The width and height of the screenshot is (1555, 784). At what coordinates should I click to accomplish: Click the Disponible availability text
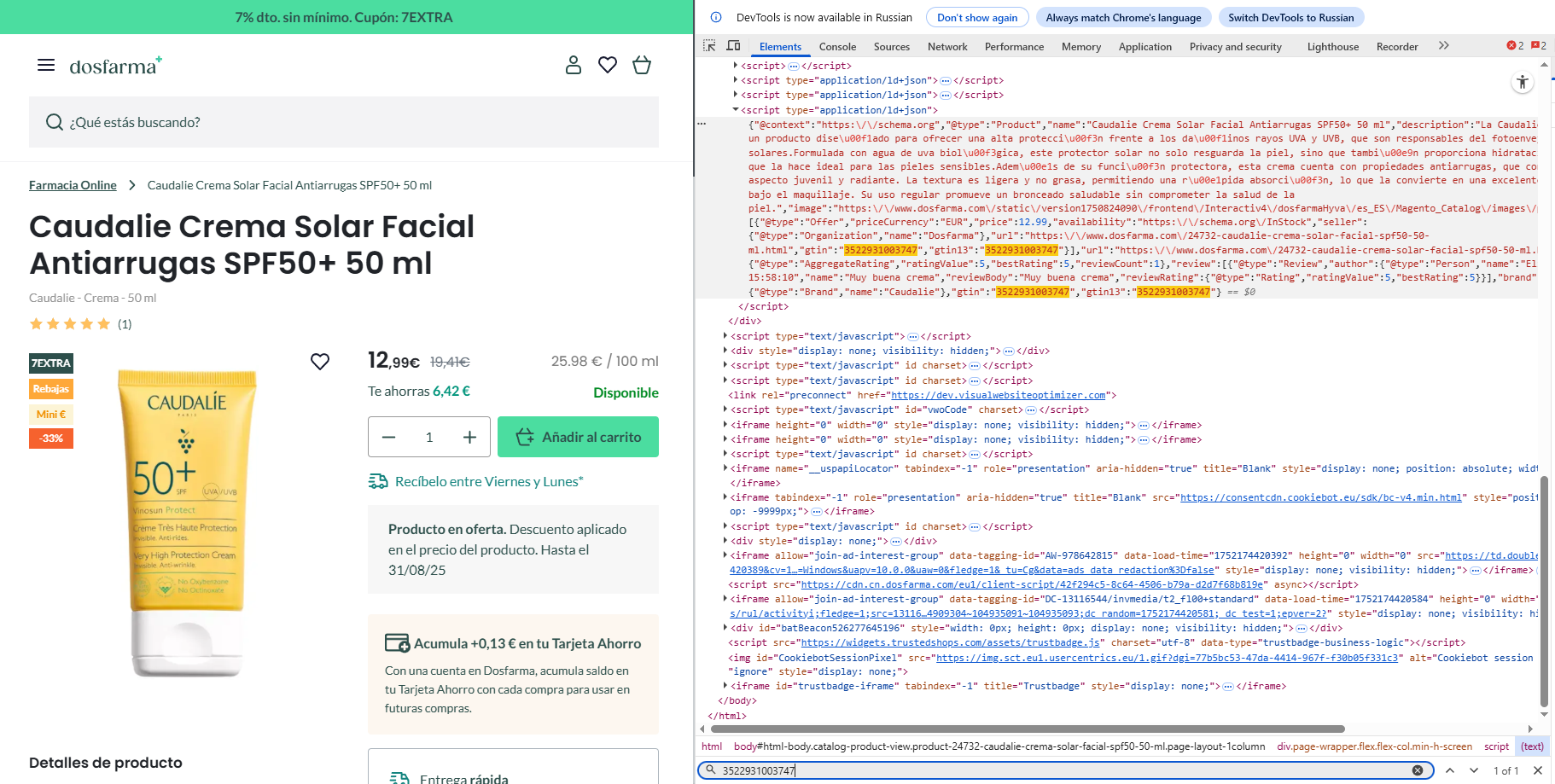(x=626, y=392)
